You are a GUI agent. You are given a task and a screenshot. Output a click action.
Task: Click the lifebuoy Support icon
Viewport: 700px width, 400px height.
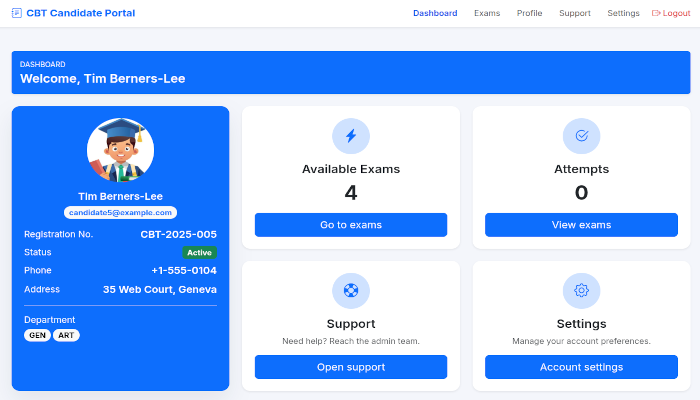coord(351,291)
